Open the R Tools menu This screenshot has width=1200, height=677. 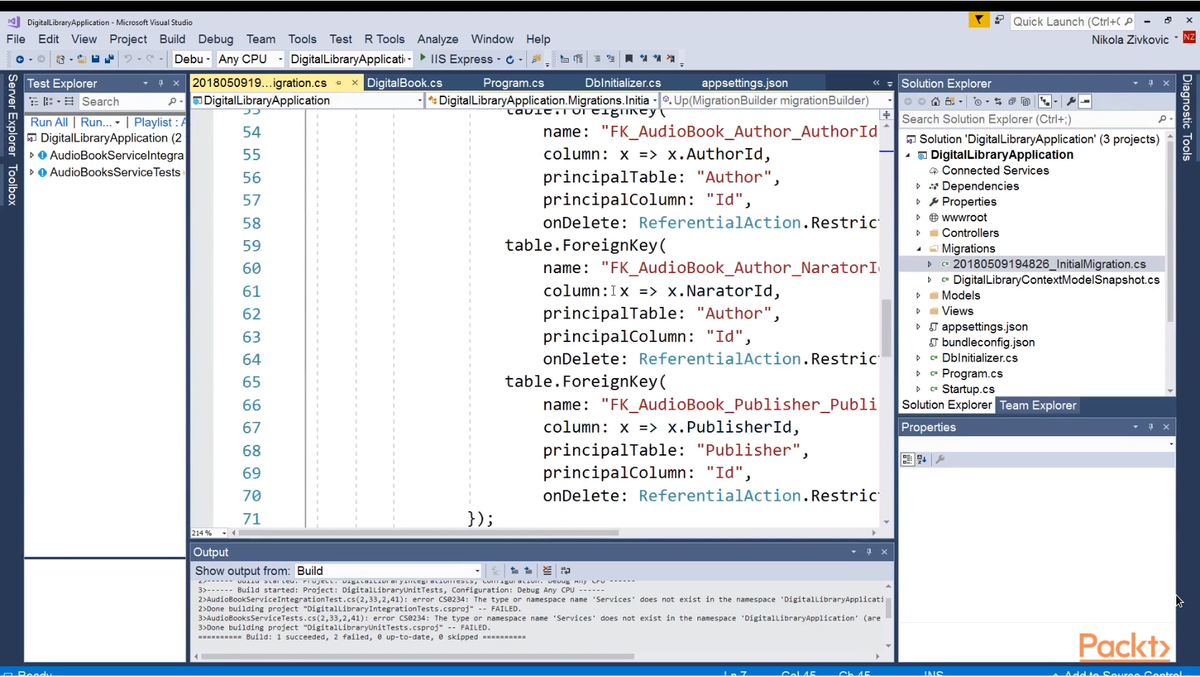coord(384,39)
